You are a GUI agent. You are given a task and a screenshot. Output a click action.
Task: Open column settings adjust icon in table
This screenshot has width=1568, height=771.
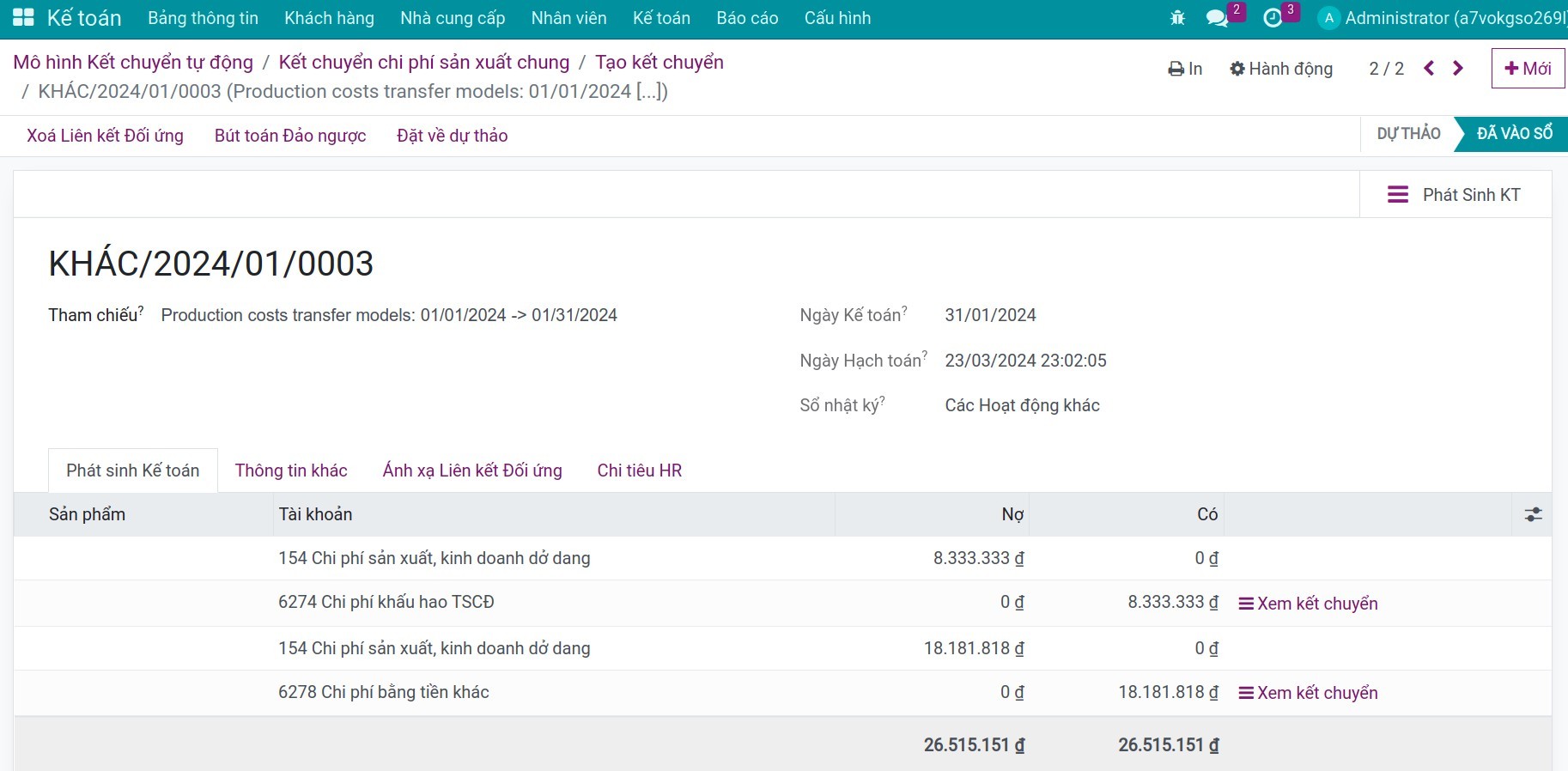pyautogui.click(x=1533, y=514)
